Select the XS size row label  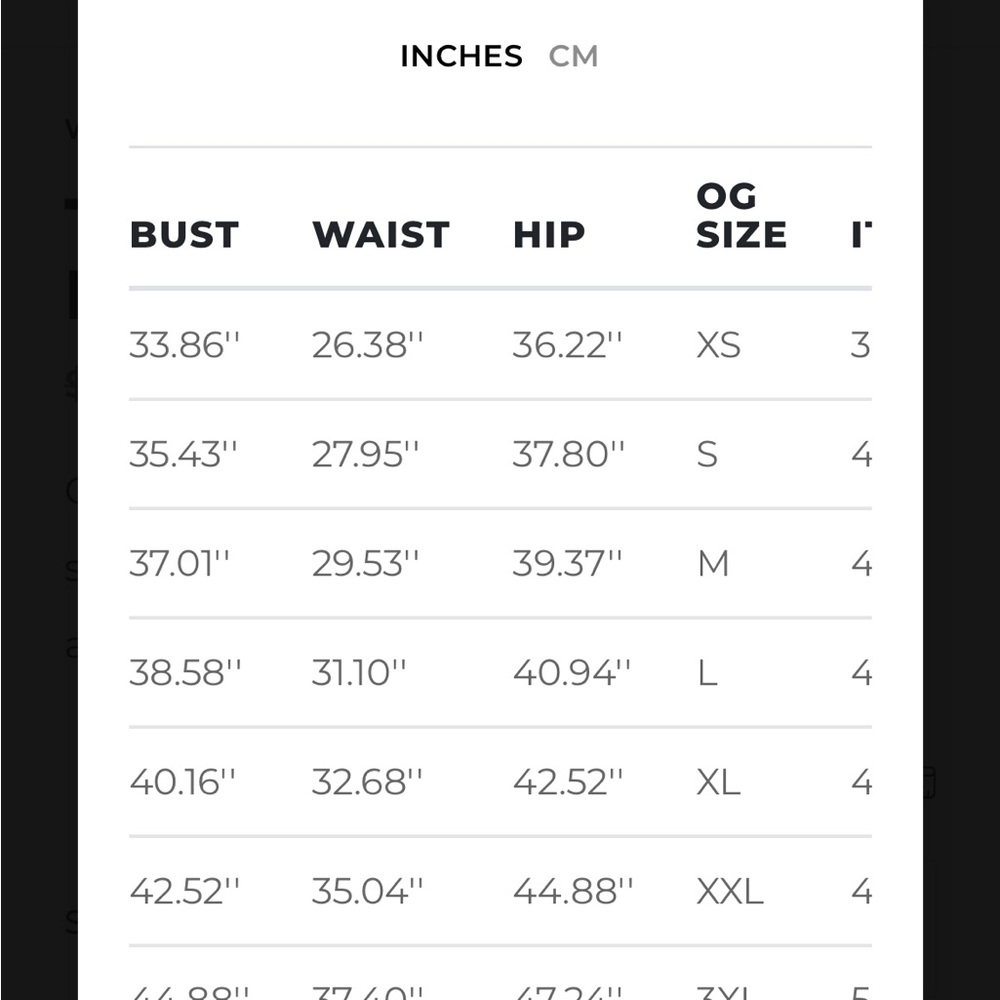tap(718, 345)
